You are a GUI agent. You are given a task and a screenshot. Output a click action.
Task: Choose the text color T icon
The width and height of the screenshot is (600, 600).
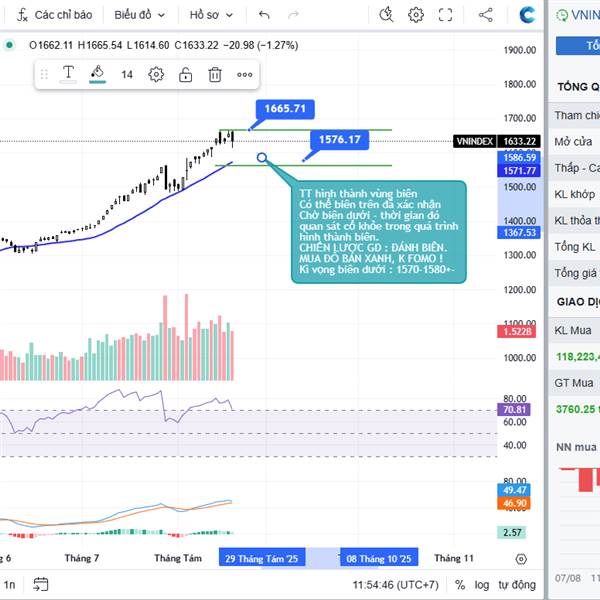[x=68, y=73]
